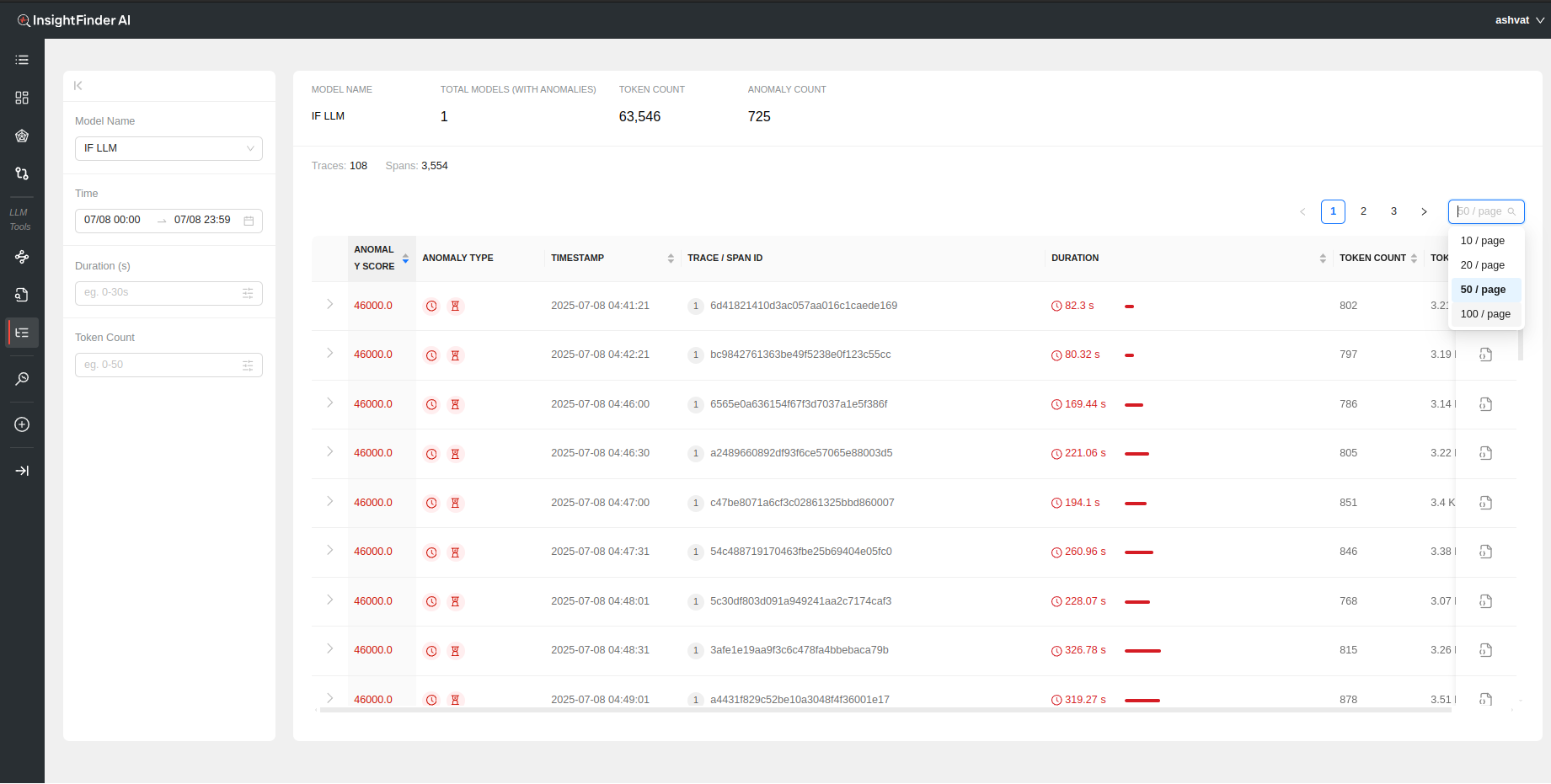The height and width of the screenshot is (784, 1551).
Task: Click the pentagon radar icon in sidebar
Action: tap(22, 136)
